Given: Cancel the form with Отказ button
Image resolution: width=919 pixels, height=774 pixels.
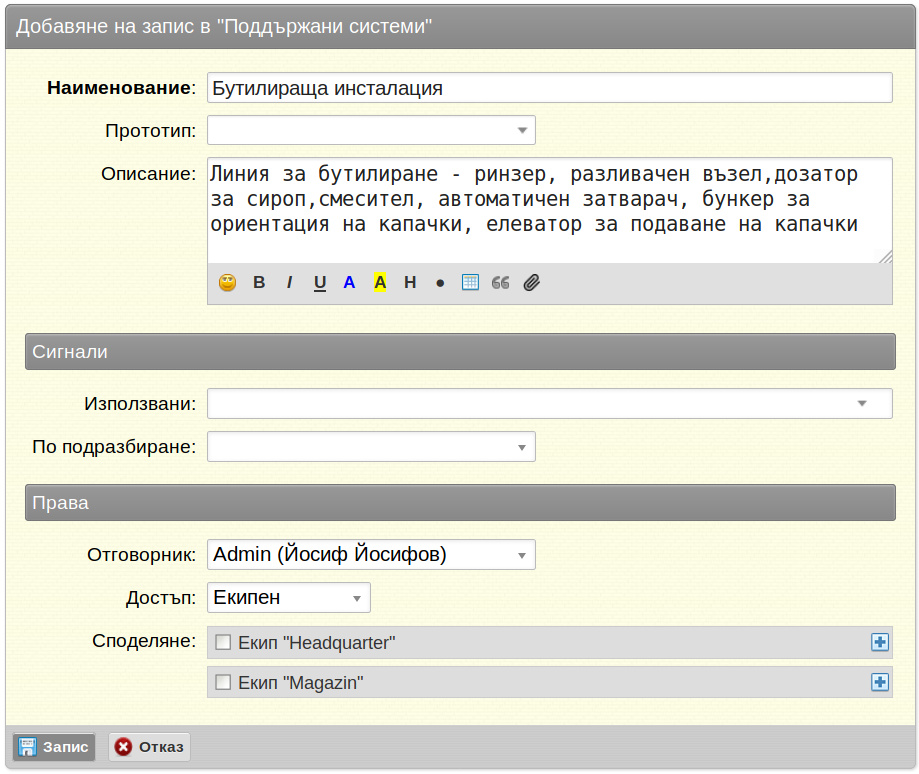Looking at the screenshot, I should click(149, 747).
